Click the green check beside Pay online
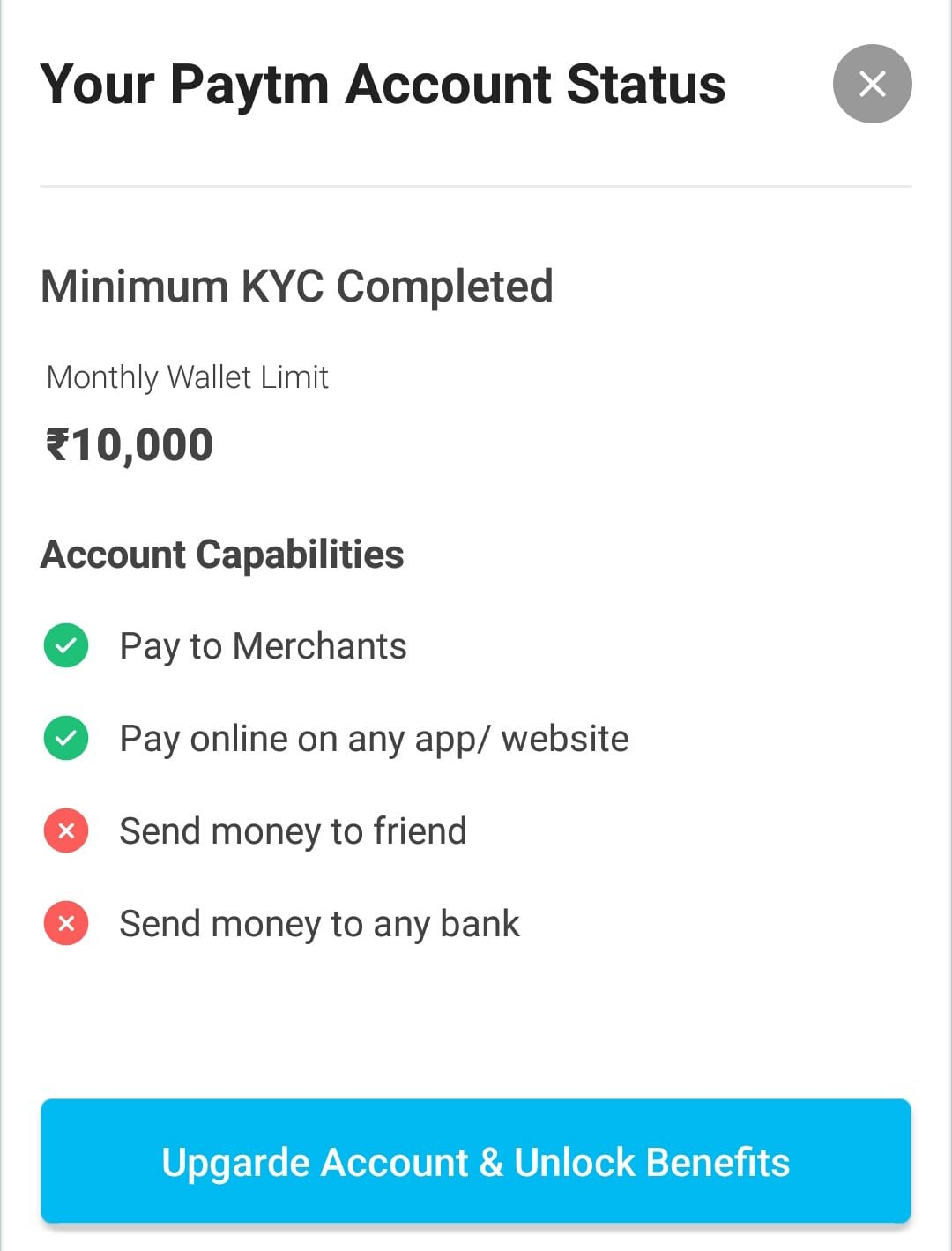Image resolution: width=952 pixels, height=1251 pixels. (x=66, y=738)
